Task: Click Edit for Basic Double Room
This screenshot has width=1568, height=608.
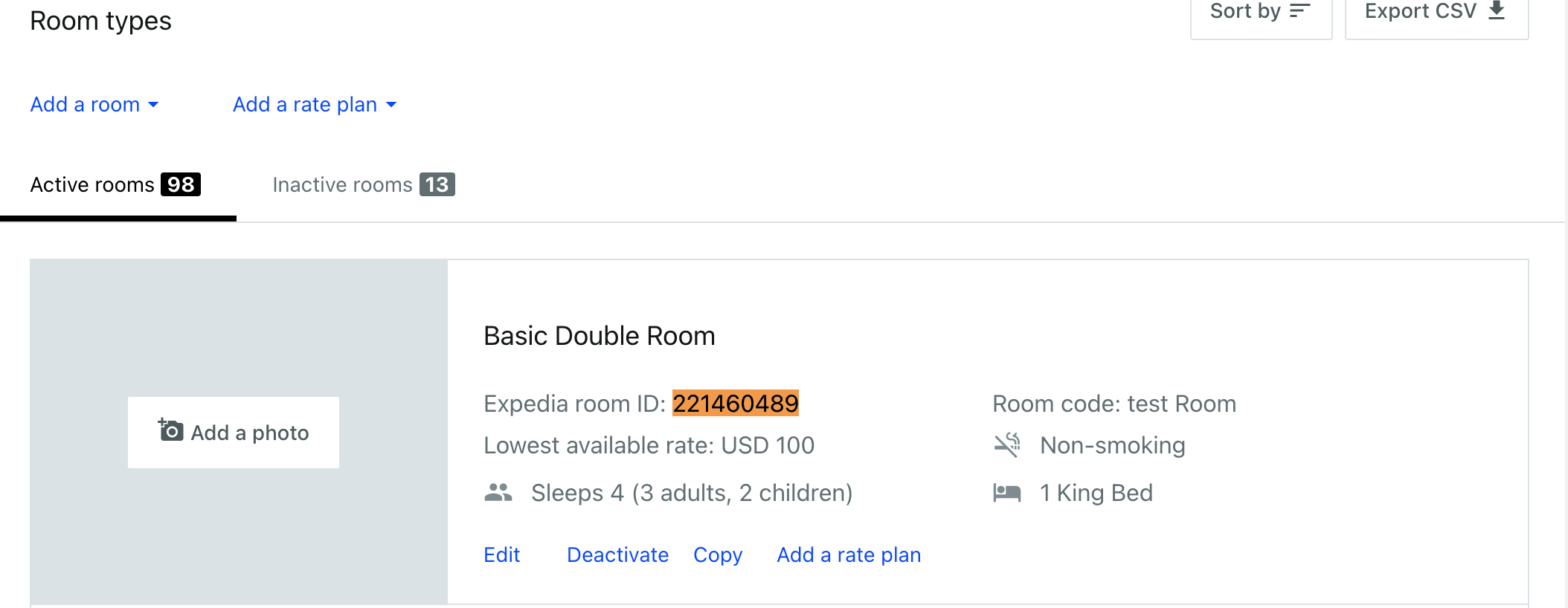Action: coord(502,555)
